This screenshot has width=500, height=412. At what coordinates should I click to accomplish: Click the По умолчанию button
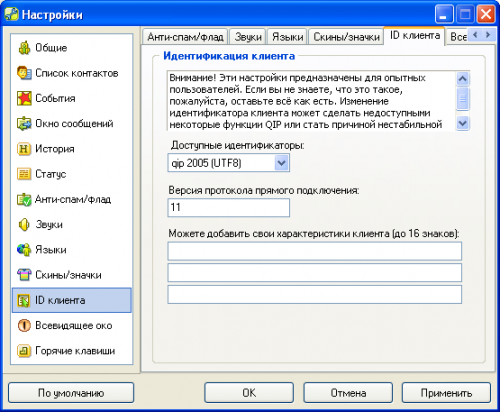pos(71,393)
